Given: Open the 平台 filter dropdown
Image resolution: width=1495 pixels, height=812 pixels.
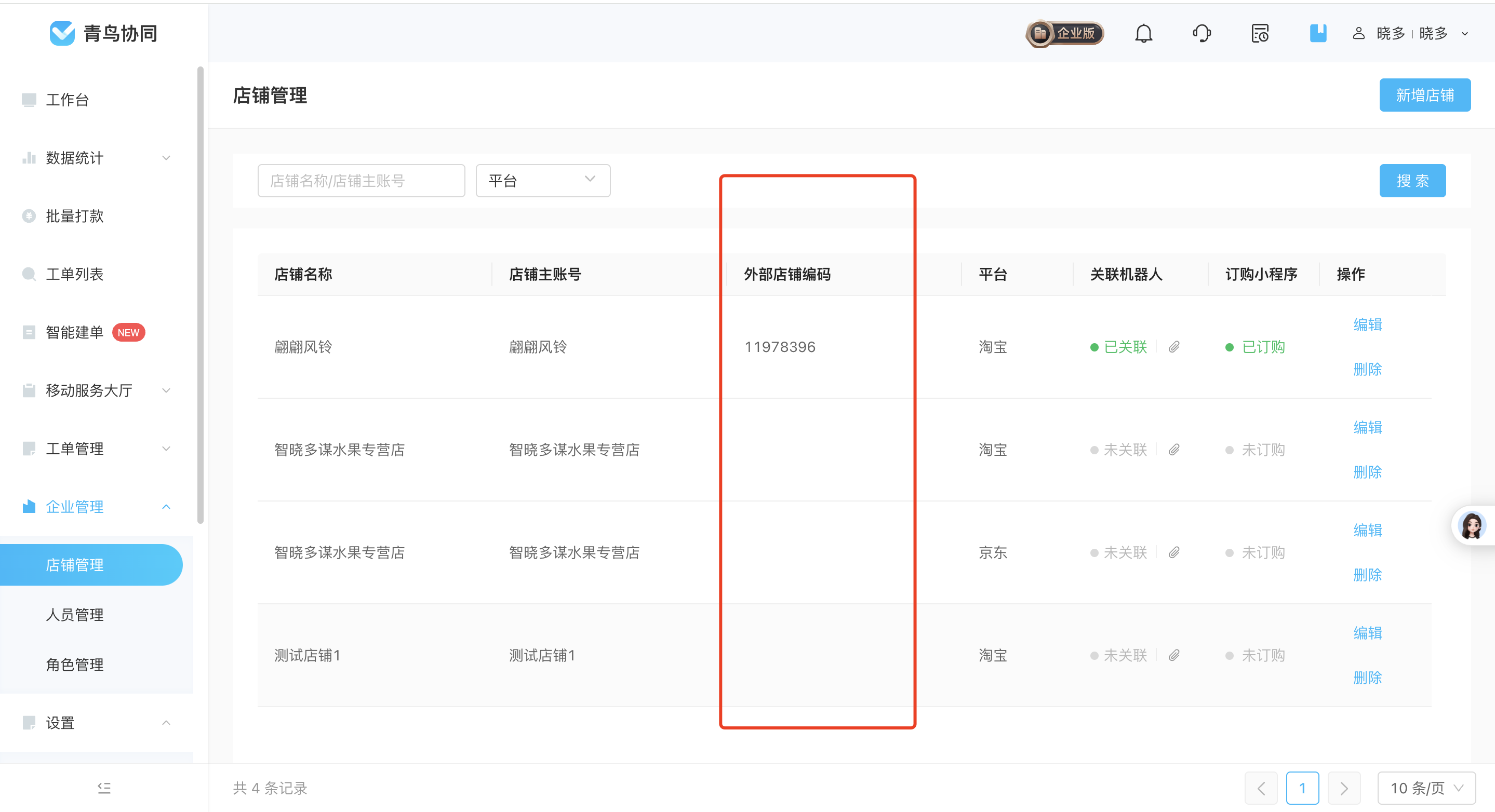Looking at the screenshot, I should coord(543,180).
